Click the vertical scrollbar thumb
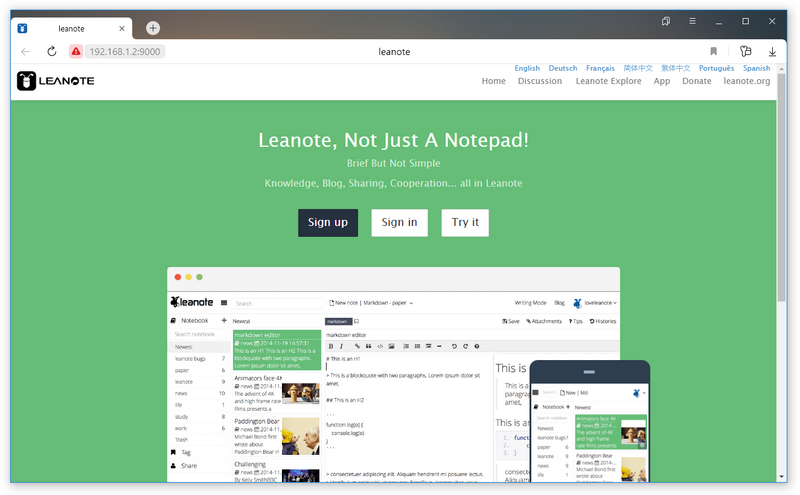800x495 pixels. [x=781, y=188]
